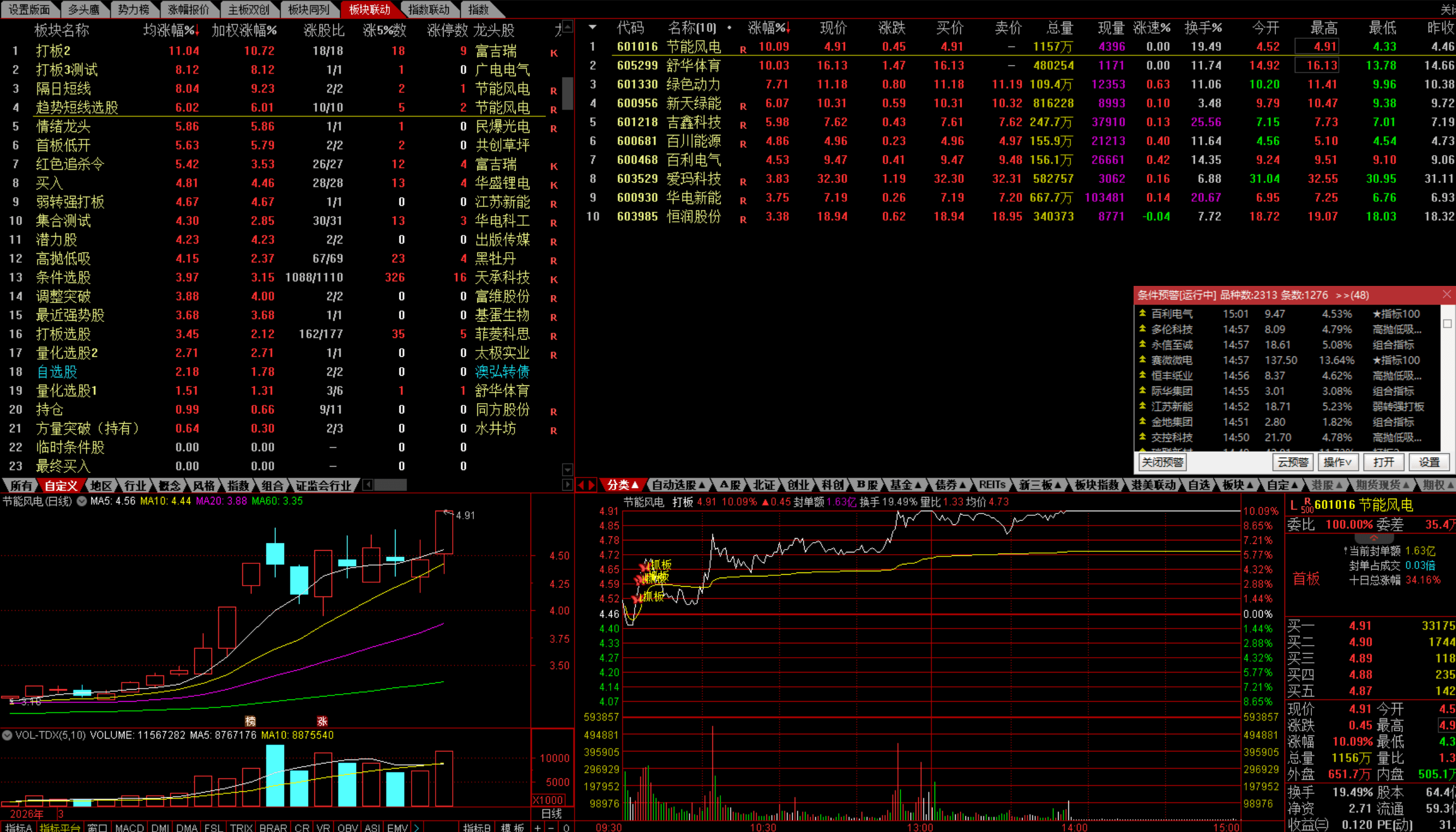Click the sector list scroll-down arrow

click(x=568, y=469)
